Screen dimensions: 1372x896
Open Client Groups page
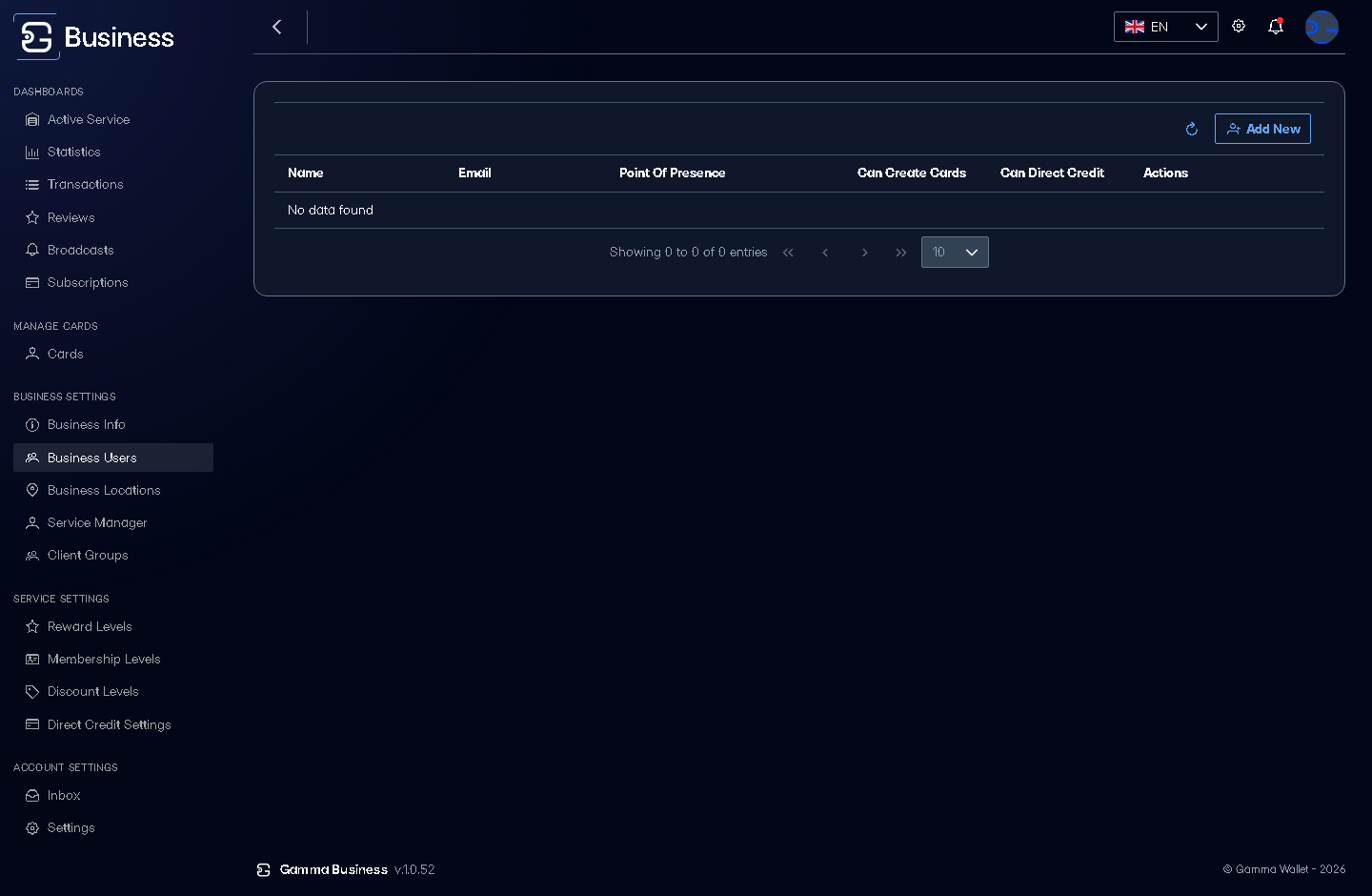[x=113, y=555]
